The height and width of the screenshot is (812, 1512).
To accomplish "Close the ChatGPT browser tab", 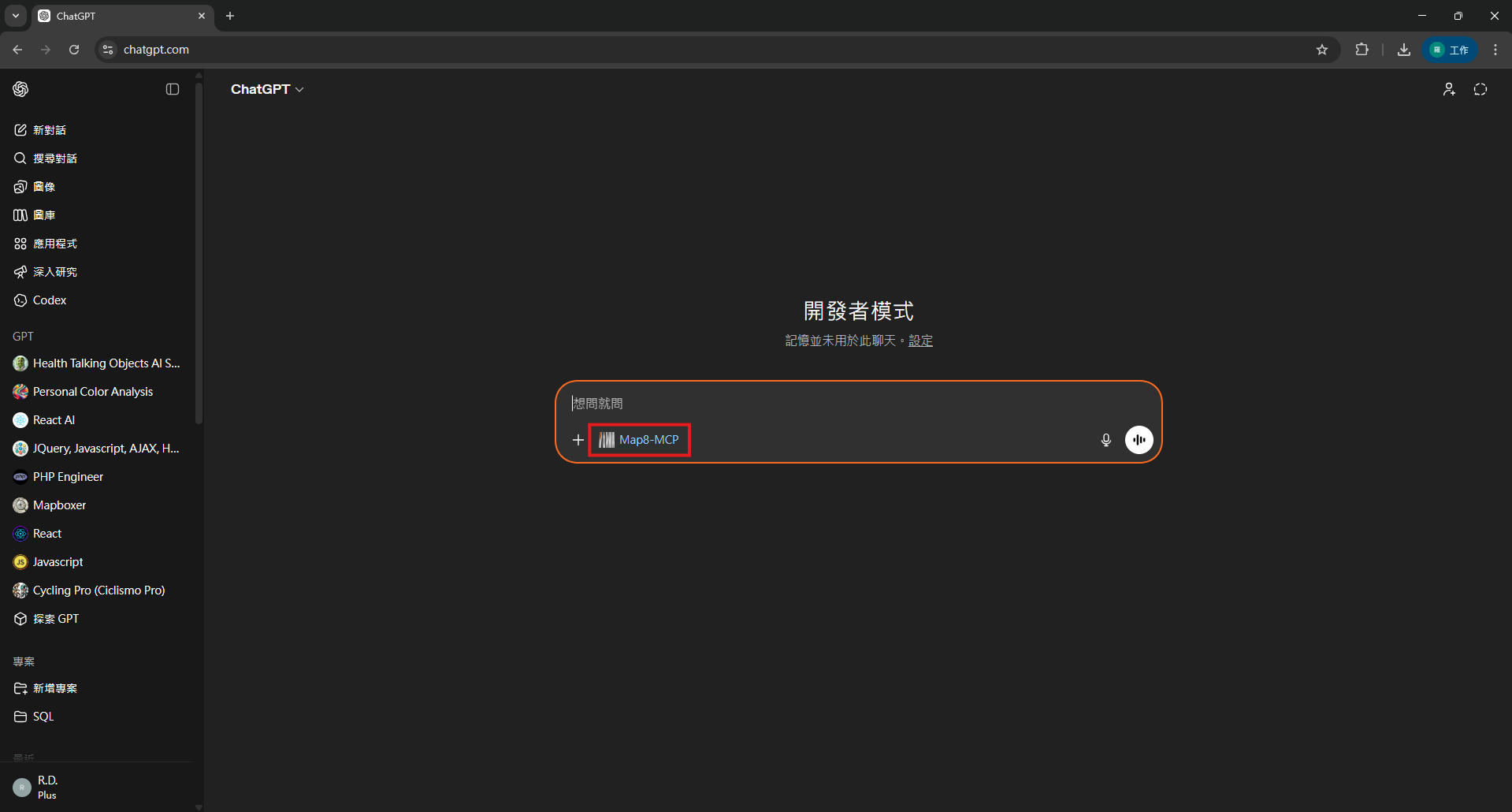I will [202, 16].
